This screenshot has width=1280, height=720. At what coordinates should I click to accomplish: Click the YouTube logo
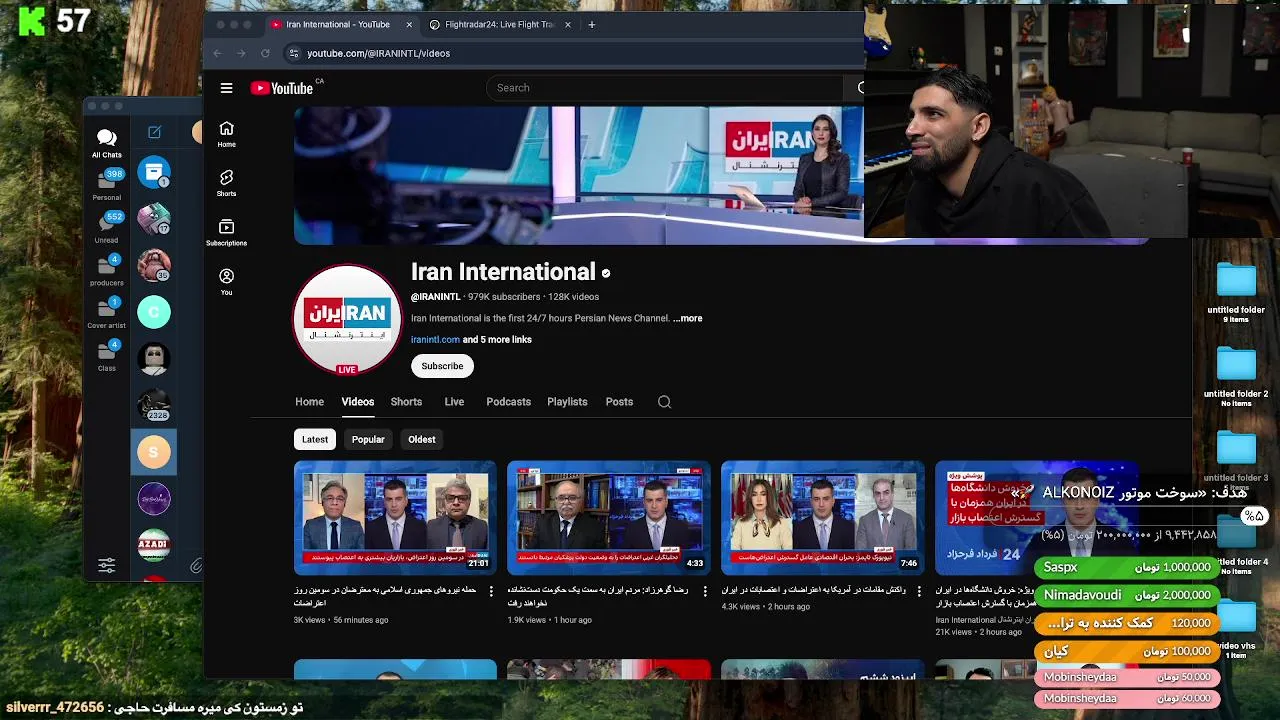pos(282,88)
